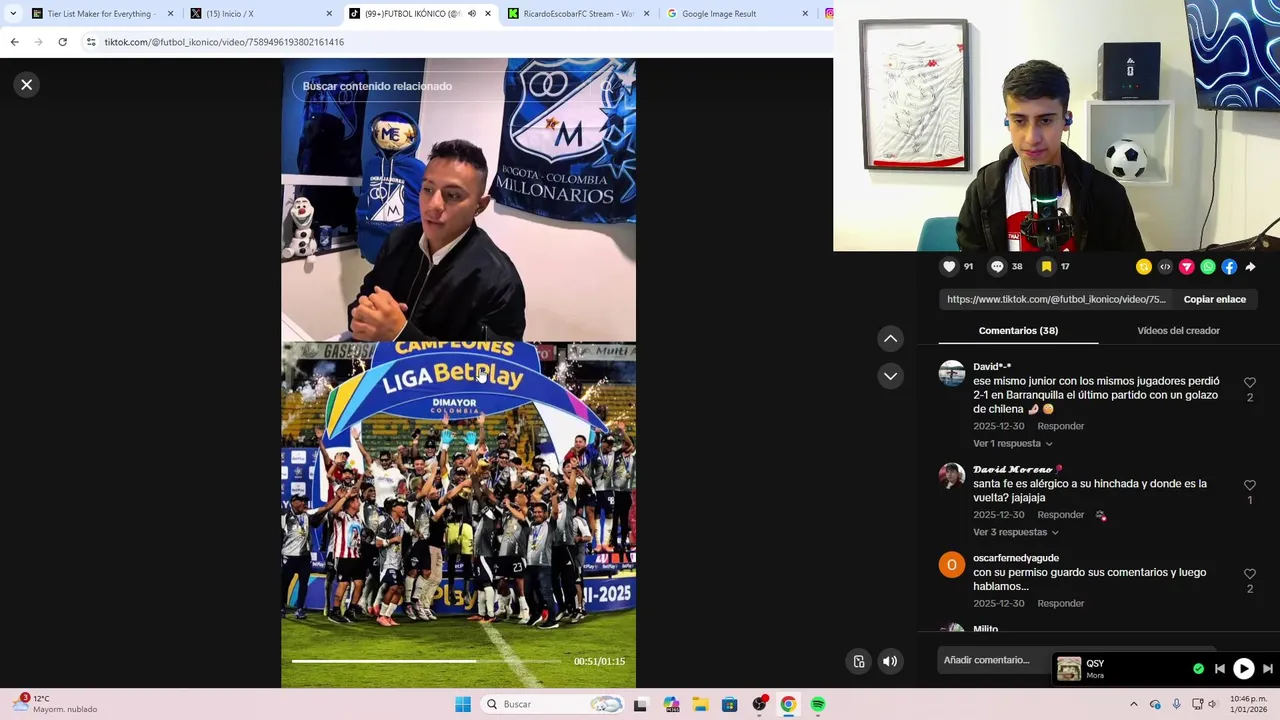Viewport: 1280px width, 720px height.
Task: Click the microphone tray icon
Action: (x=1176, y=704)
